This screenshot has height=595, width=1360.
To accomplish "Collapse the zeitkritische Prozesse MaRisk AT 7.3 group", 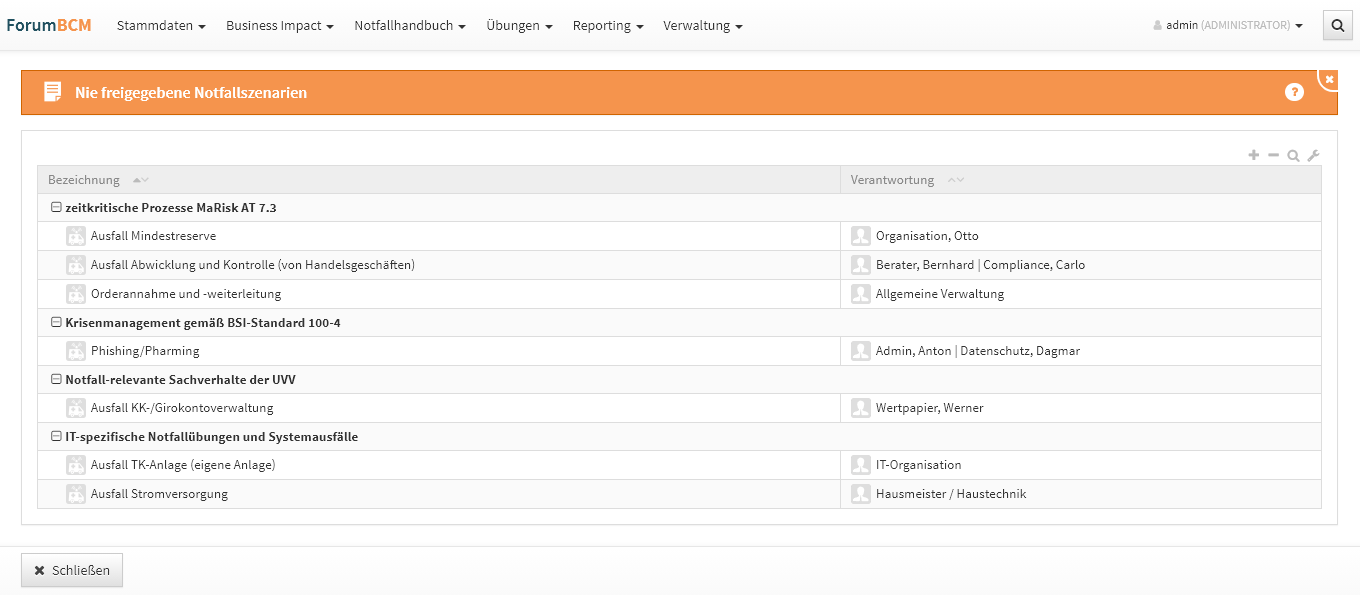I will 57,208.
